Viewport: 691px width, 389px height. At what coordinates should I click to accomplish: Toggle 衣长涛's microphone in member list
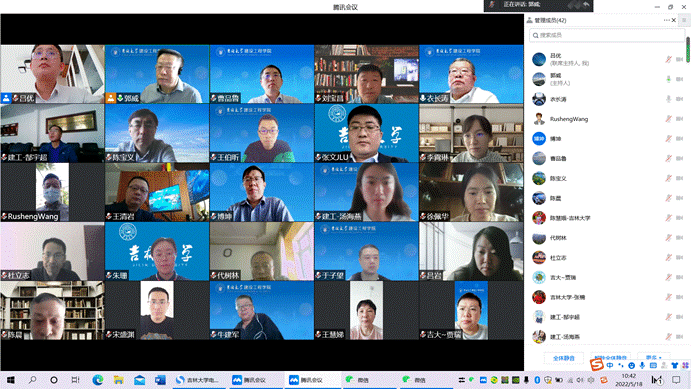pos(669,99)
